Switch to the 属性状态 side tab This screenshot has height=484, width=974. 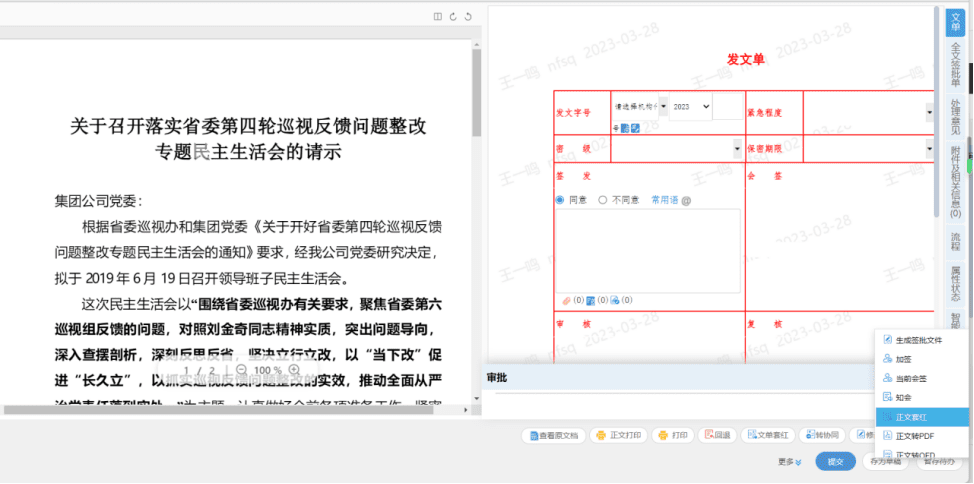[955, 283]
